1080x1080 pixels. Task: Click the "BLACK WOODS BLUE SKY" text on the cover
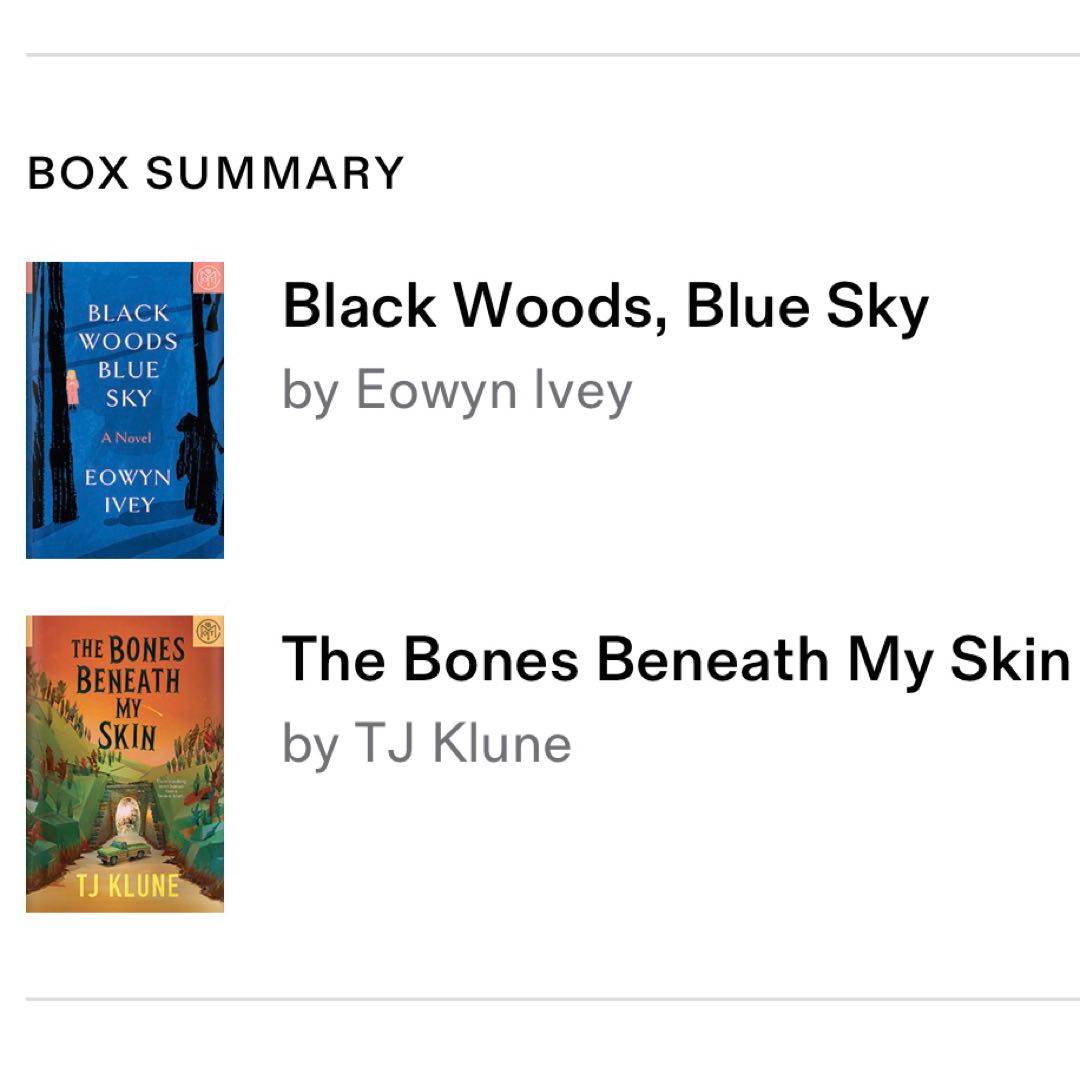(x=131, y=355)
